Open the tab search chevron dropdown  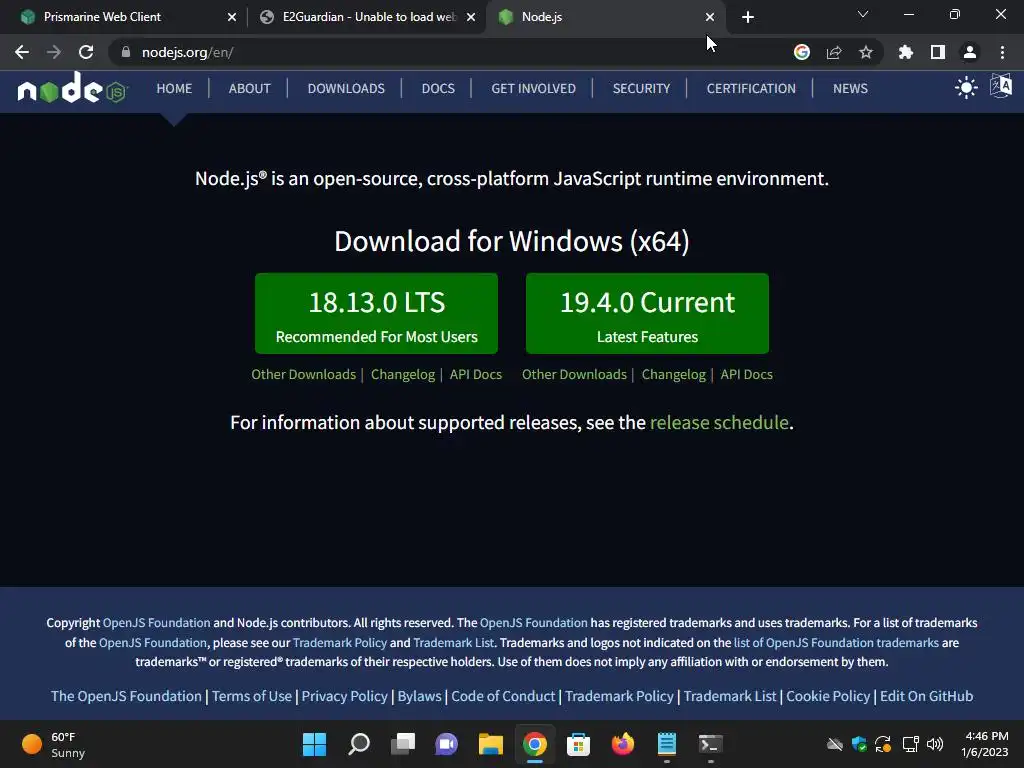(x=863, y=14)
